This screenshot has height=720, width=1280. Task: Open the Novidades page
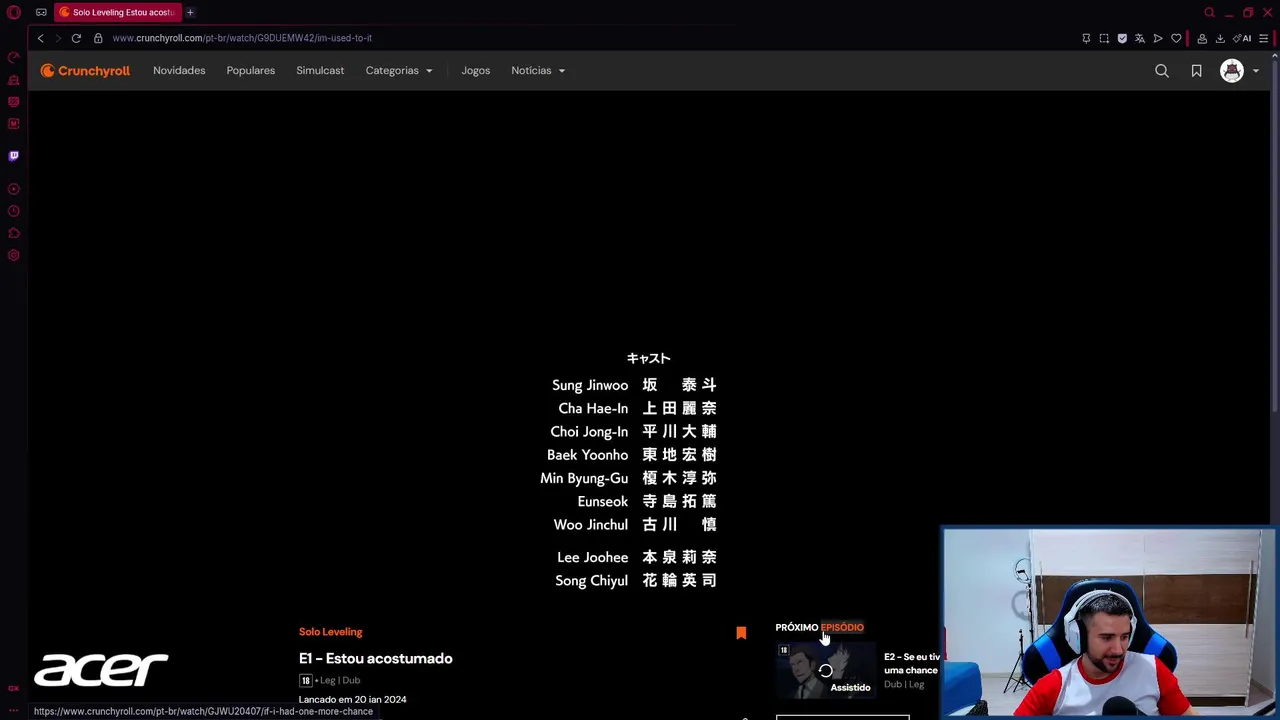(179, 71)
